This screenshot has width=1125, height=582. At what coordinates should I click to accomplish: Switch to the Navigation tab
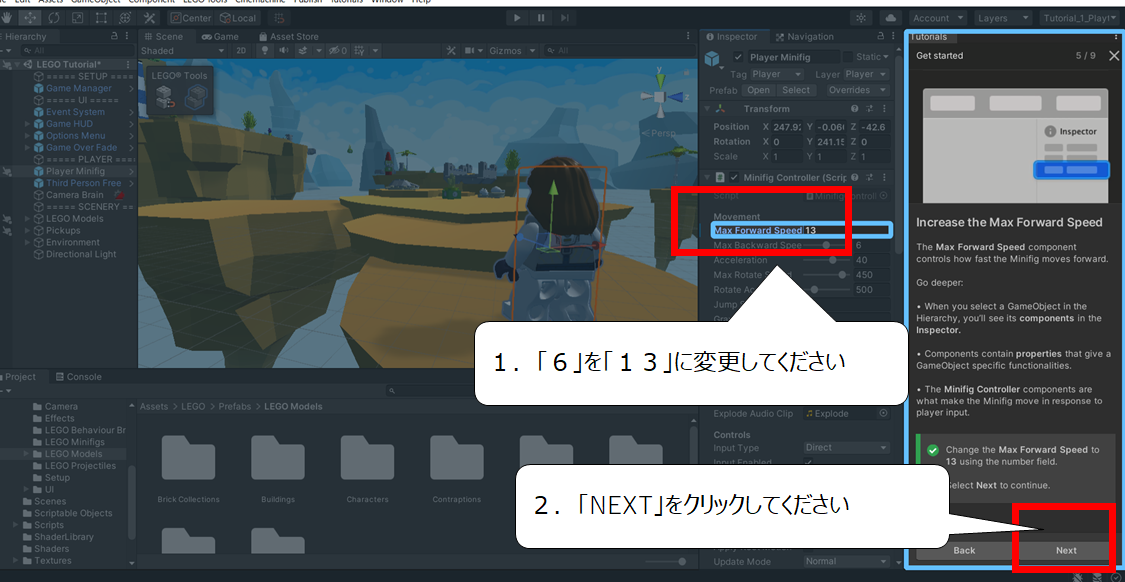pos(803,37)
